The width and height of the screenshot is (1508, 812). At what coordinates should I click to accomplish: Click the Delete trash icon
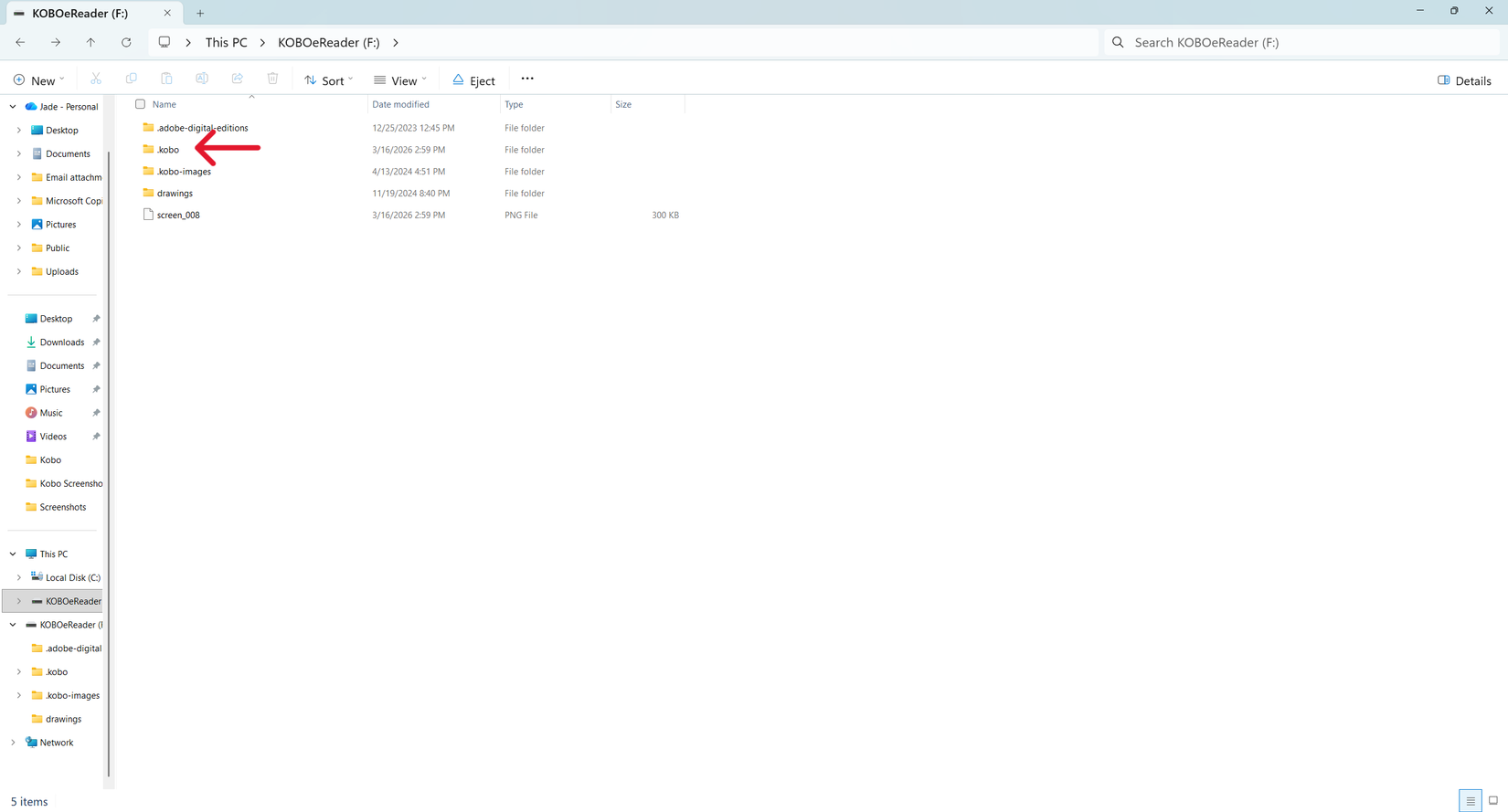(272, 79)
